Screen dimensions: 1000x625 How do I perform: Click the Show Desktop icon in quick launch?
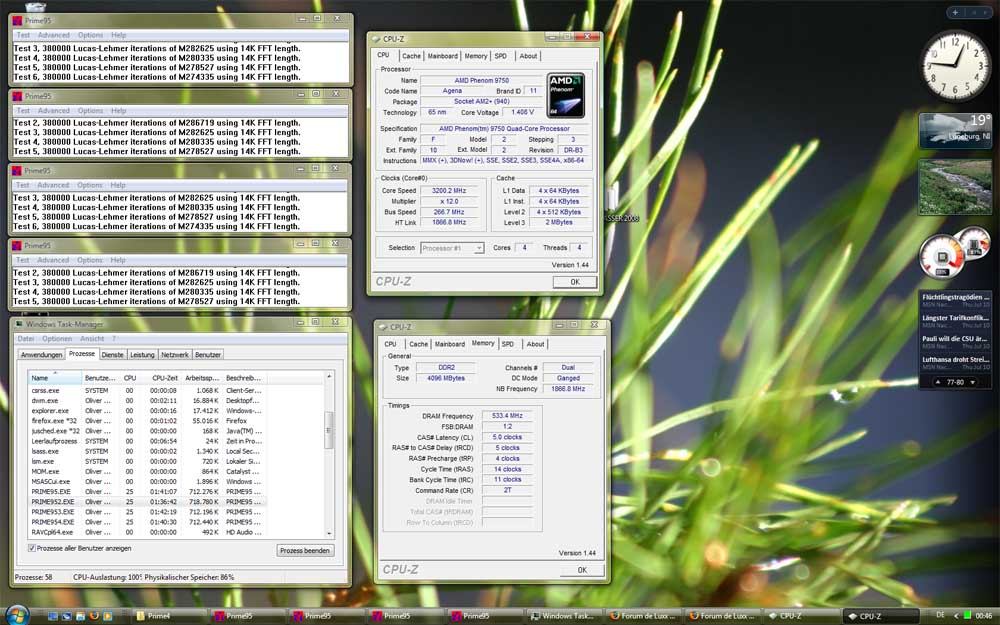[53, 616]
